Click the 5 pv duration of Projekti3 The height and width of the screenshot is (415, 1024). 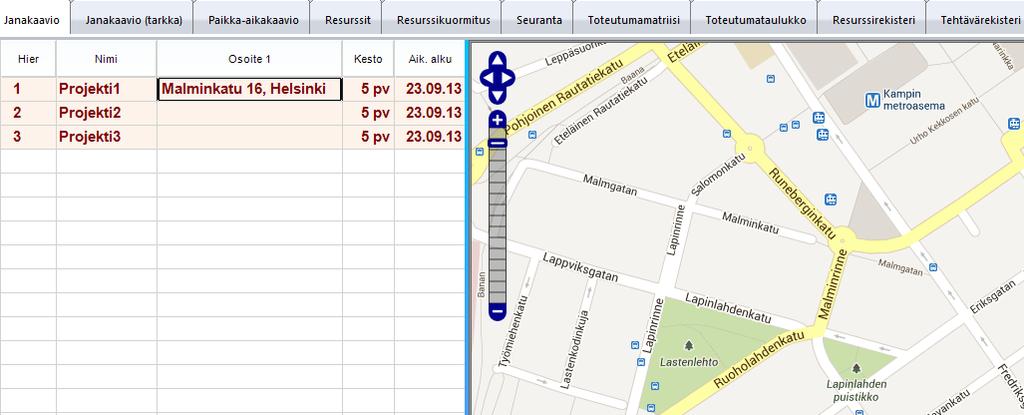tap(368, 137)
